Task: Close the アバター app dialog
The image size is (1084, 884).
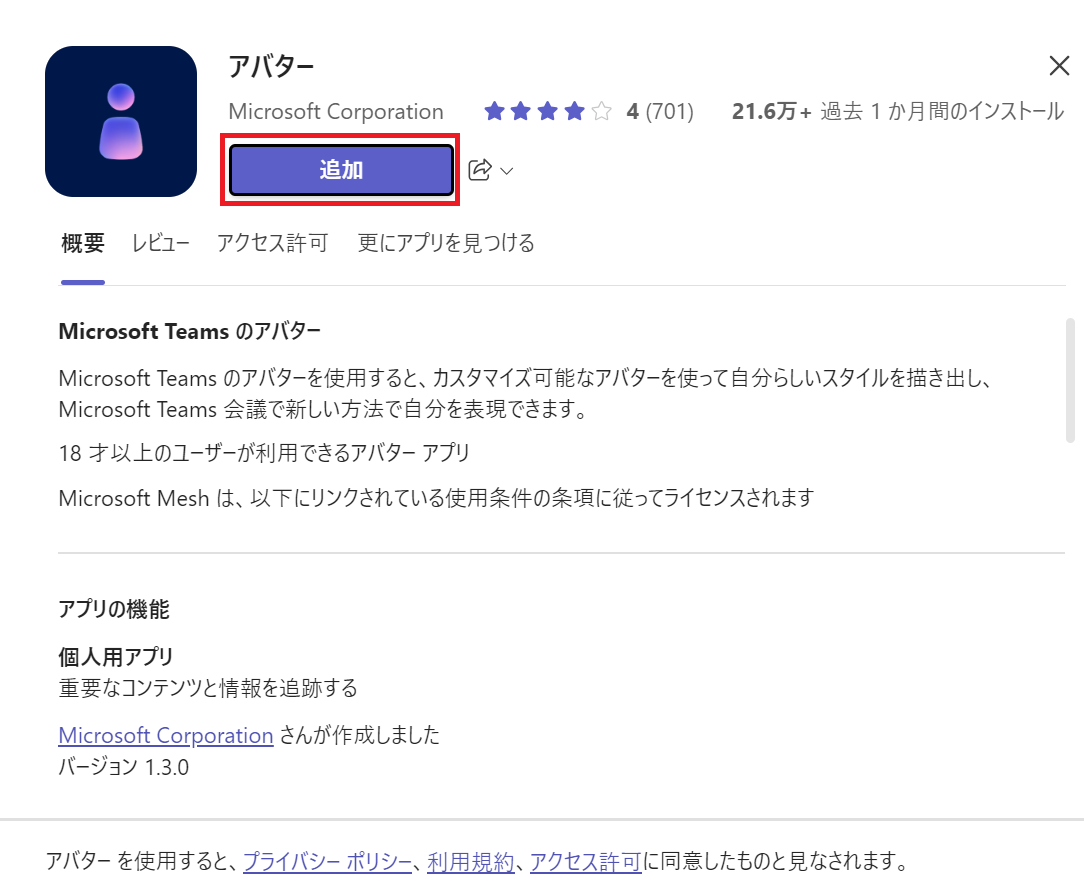Action: (1059, 66)
